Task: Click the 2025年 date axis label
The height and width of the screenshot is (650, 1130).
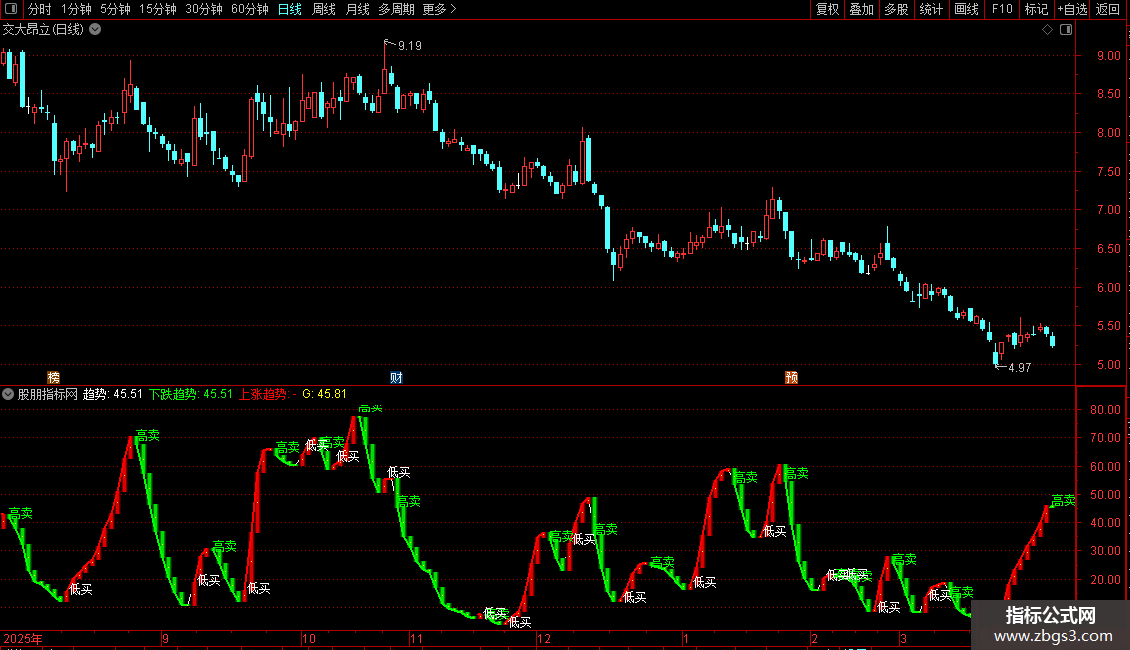Action: pos(23,638)
